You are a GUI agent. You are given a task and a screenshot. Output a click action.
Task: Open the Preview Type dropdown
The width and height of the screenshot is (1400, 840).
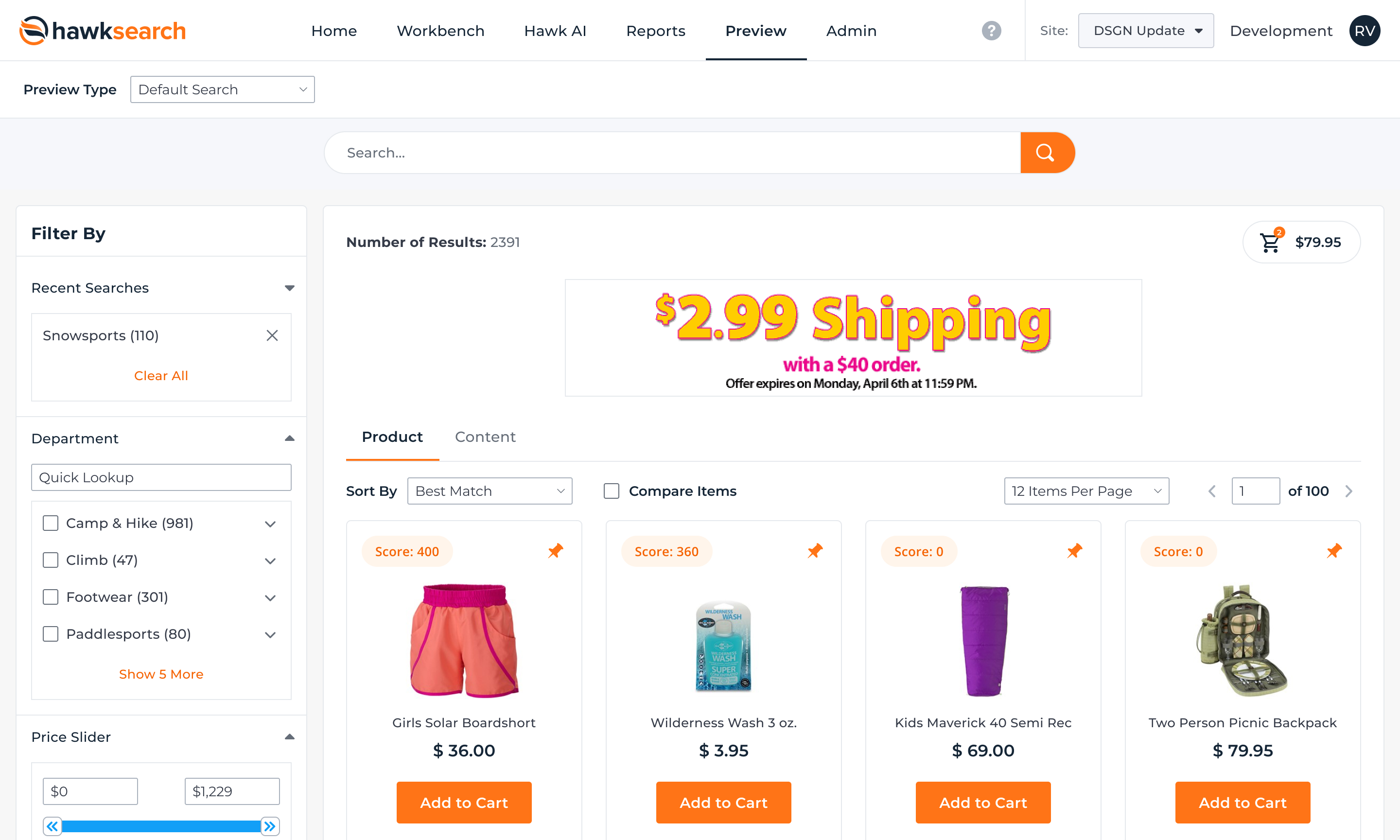[222, 89]
